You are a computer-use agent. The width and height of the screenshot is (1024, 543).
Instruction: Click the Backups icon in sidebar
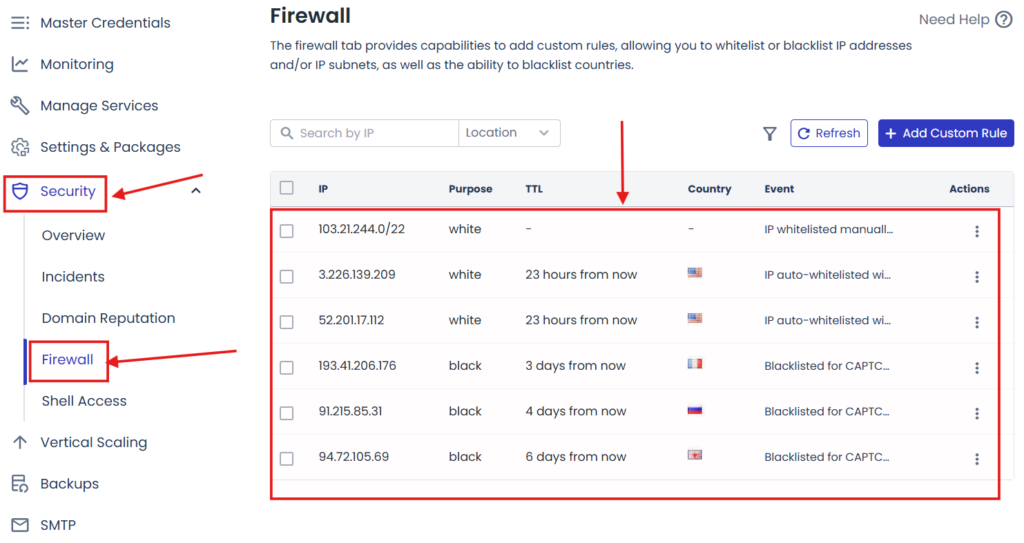(x=20, y=484)
